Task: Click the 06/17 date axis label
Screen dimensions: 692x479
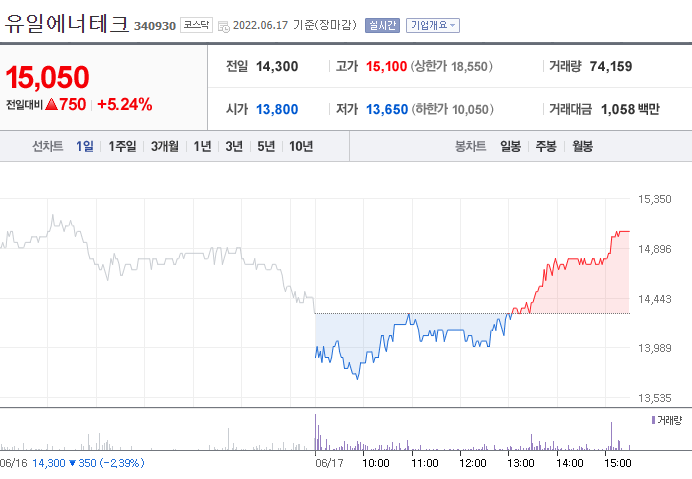Action: pyautogui.click(x=329, y=463)
